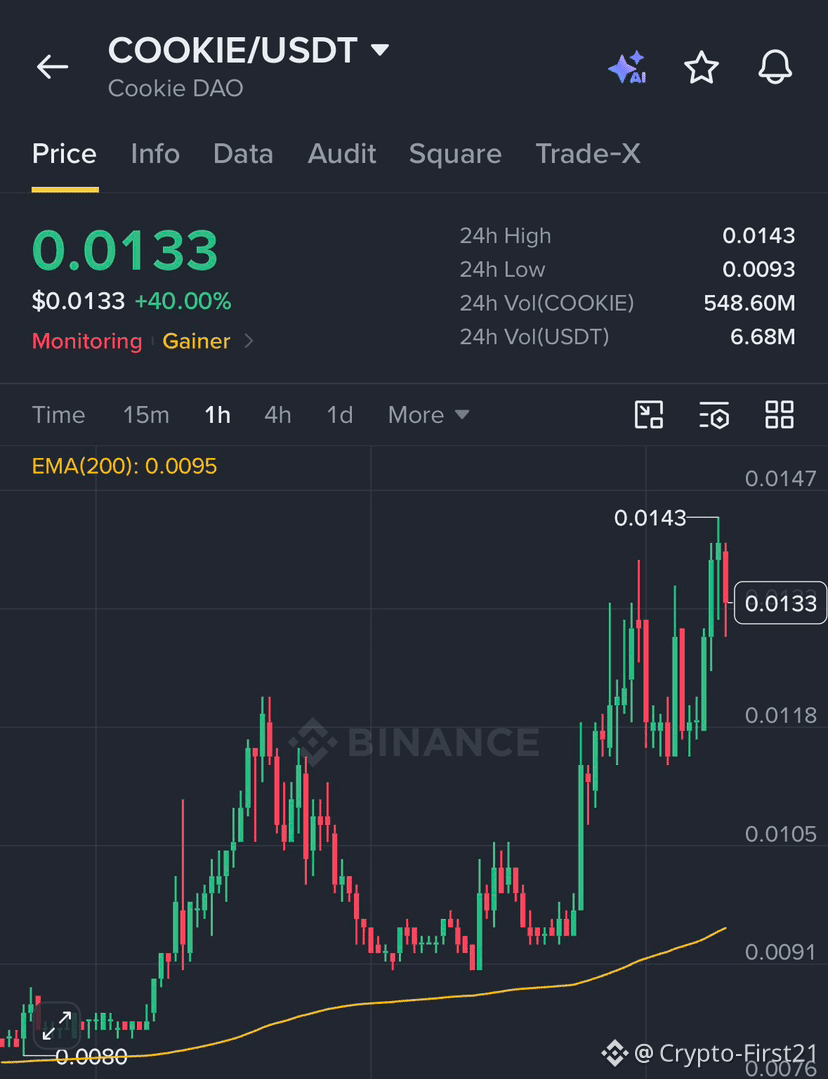Screen dimensions: 828x1079
Task: Open the COOKIE/USDT pair selector dropdown
Action: (248, 50)
